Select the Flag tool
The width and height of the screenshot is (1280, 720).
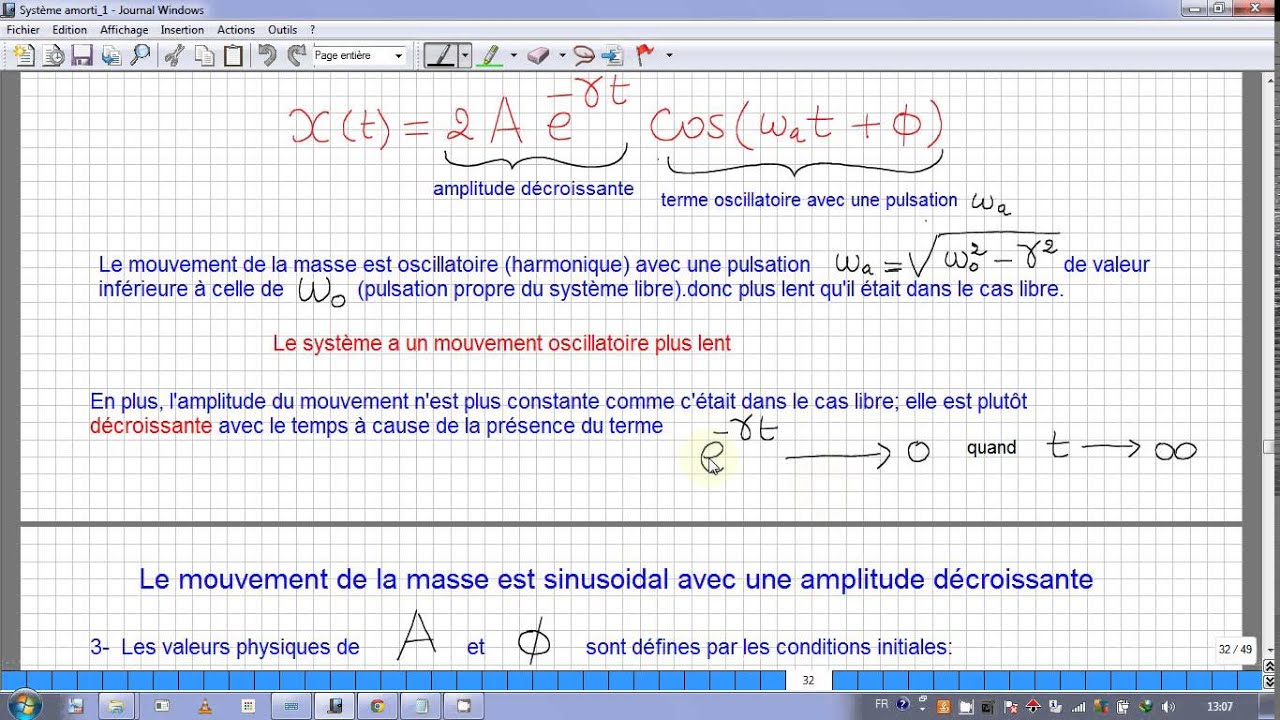[x=645, y=56]
